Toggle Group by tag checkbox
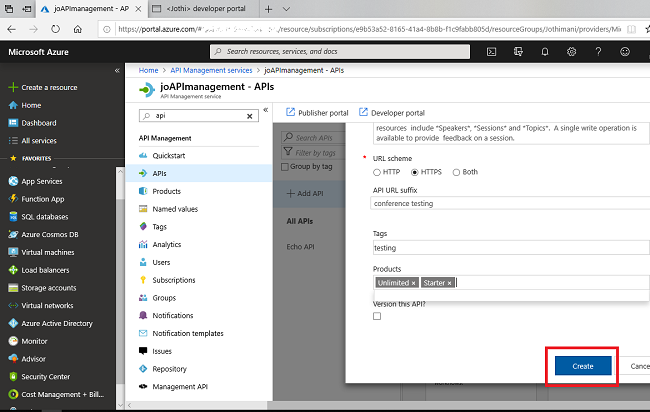The image size is (650, 412). coord(285,167)
